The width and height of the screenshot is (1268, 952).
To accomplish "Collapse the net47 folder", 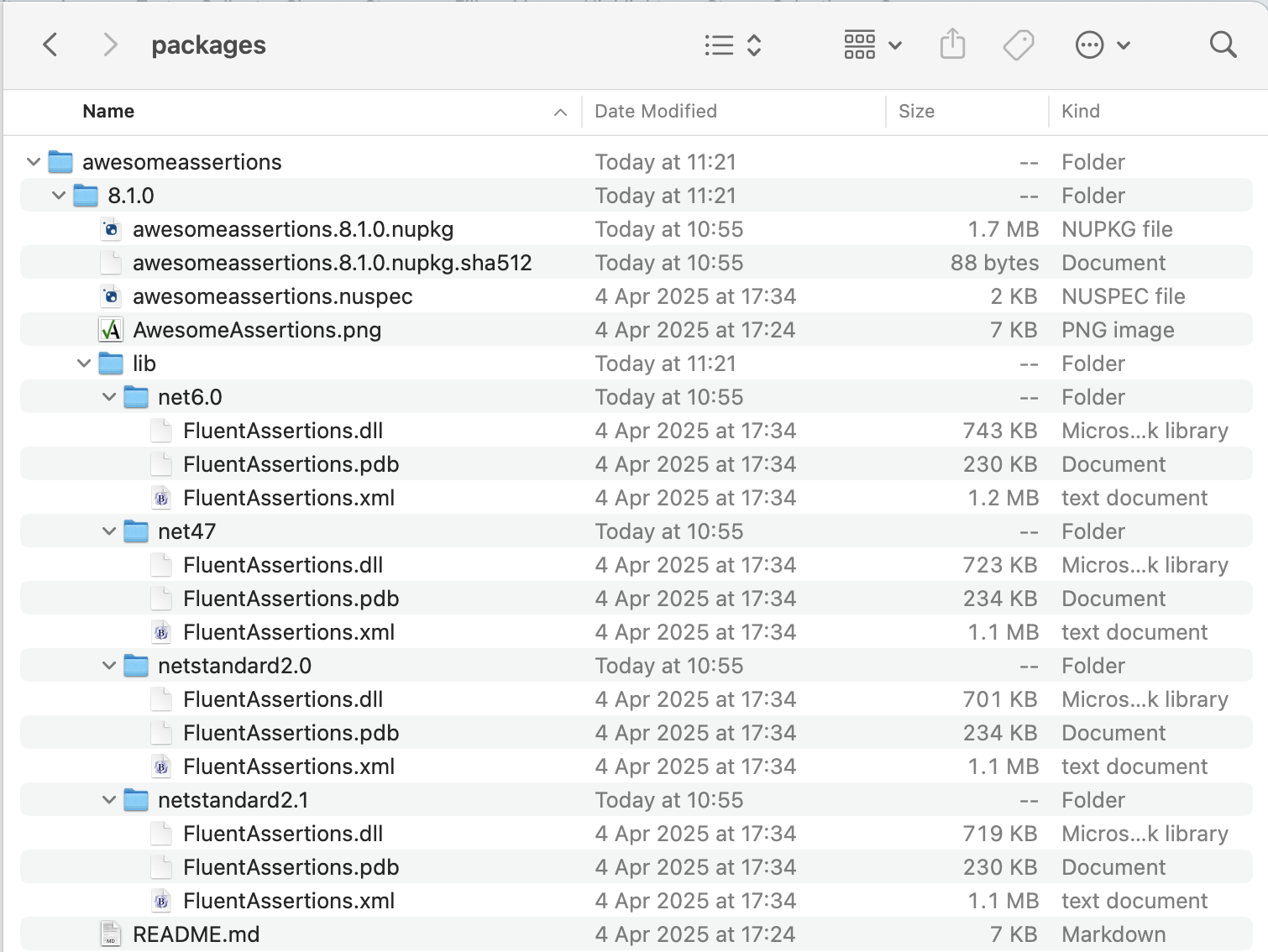I will pyautogui.click(x=108, y=531).
